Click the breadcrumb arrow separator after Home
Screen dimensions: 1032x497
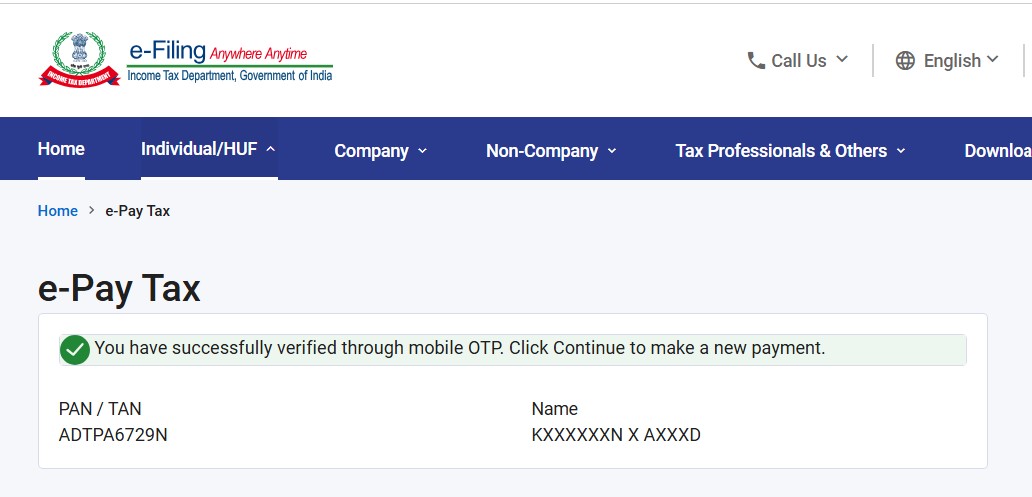pos(91,211)
